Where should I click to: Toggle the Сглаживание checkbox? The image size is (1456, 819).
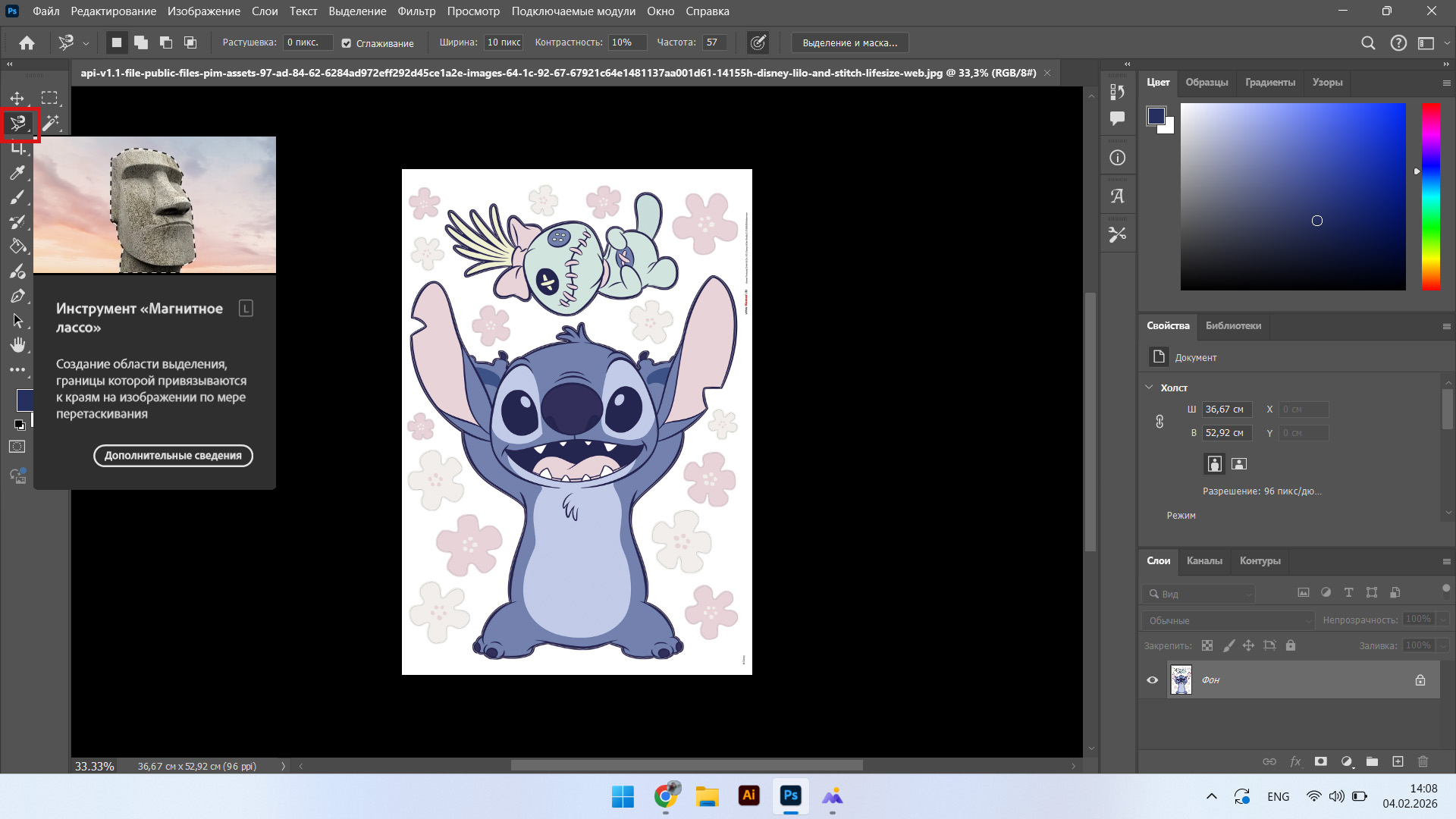pyautogui.click(x=347, y=43)
